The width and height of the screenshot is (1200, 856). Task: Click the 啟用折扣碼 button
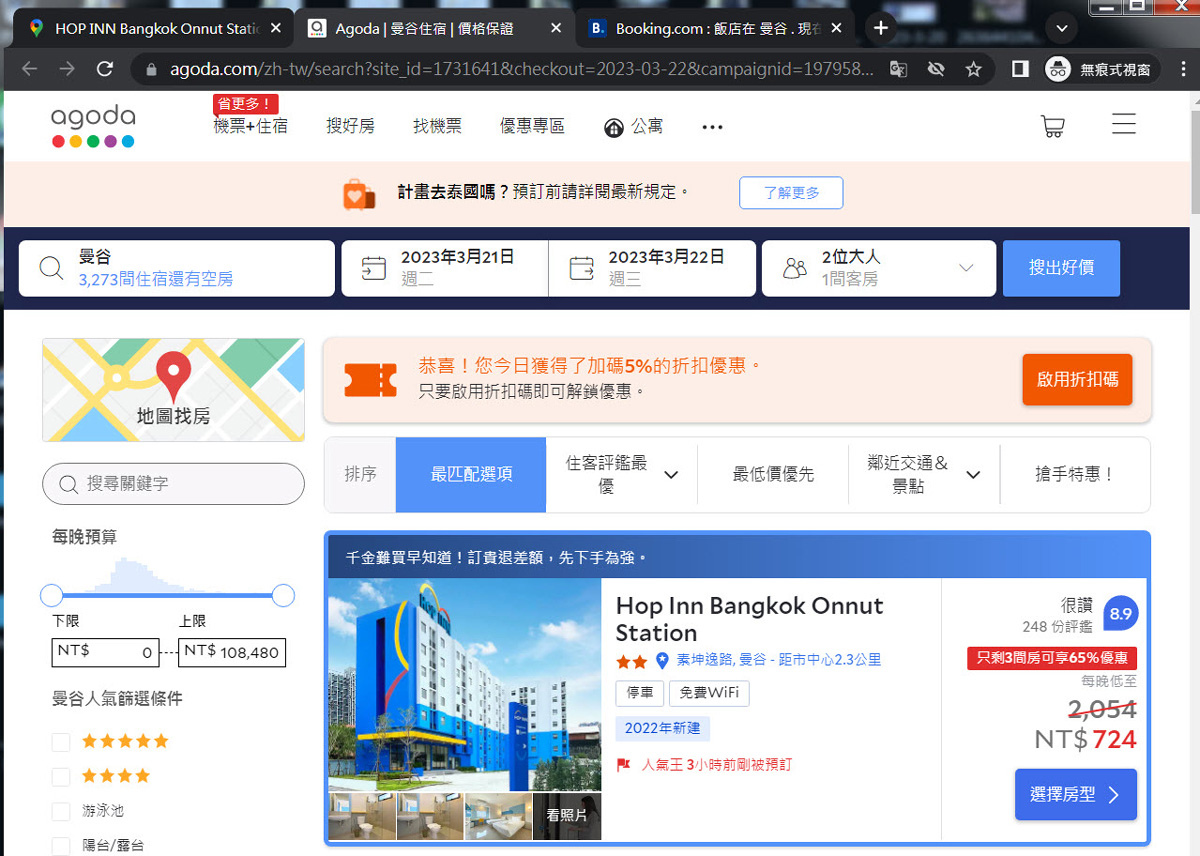(1077, 379)
